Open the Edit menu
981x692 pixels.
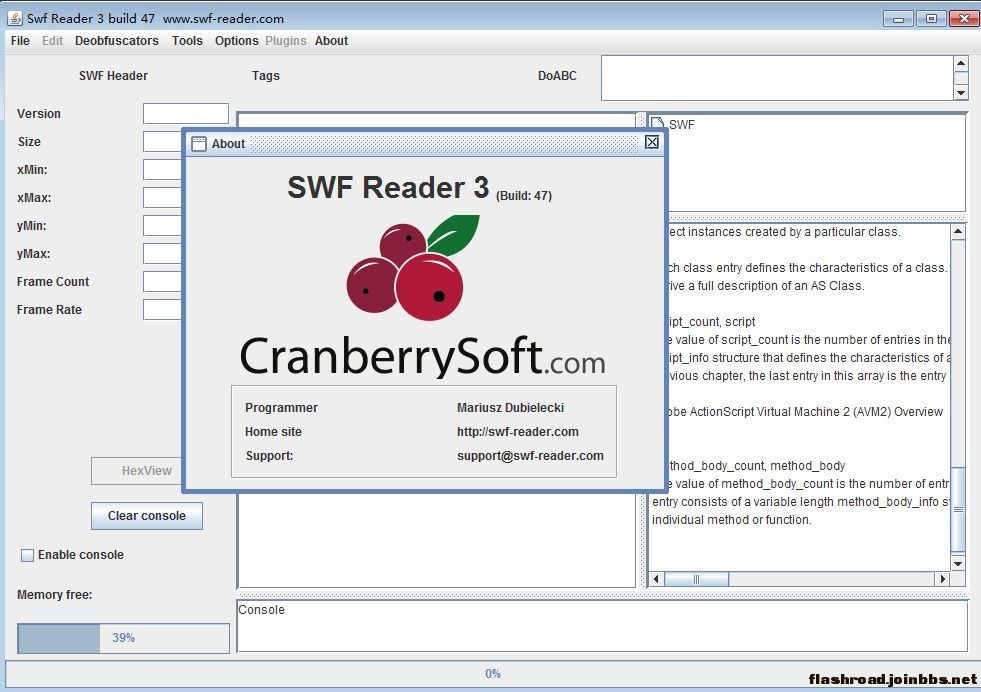click(53, 41)
